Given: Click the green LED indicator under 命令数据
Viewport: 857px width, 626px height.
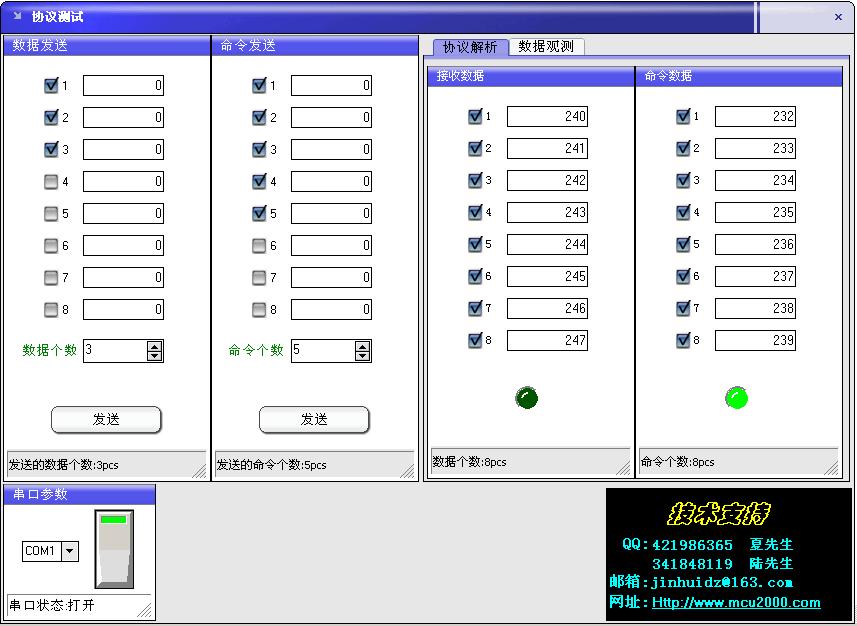Looking at the screenshot, I should pos(736,397).
